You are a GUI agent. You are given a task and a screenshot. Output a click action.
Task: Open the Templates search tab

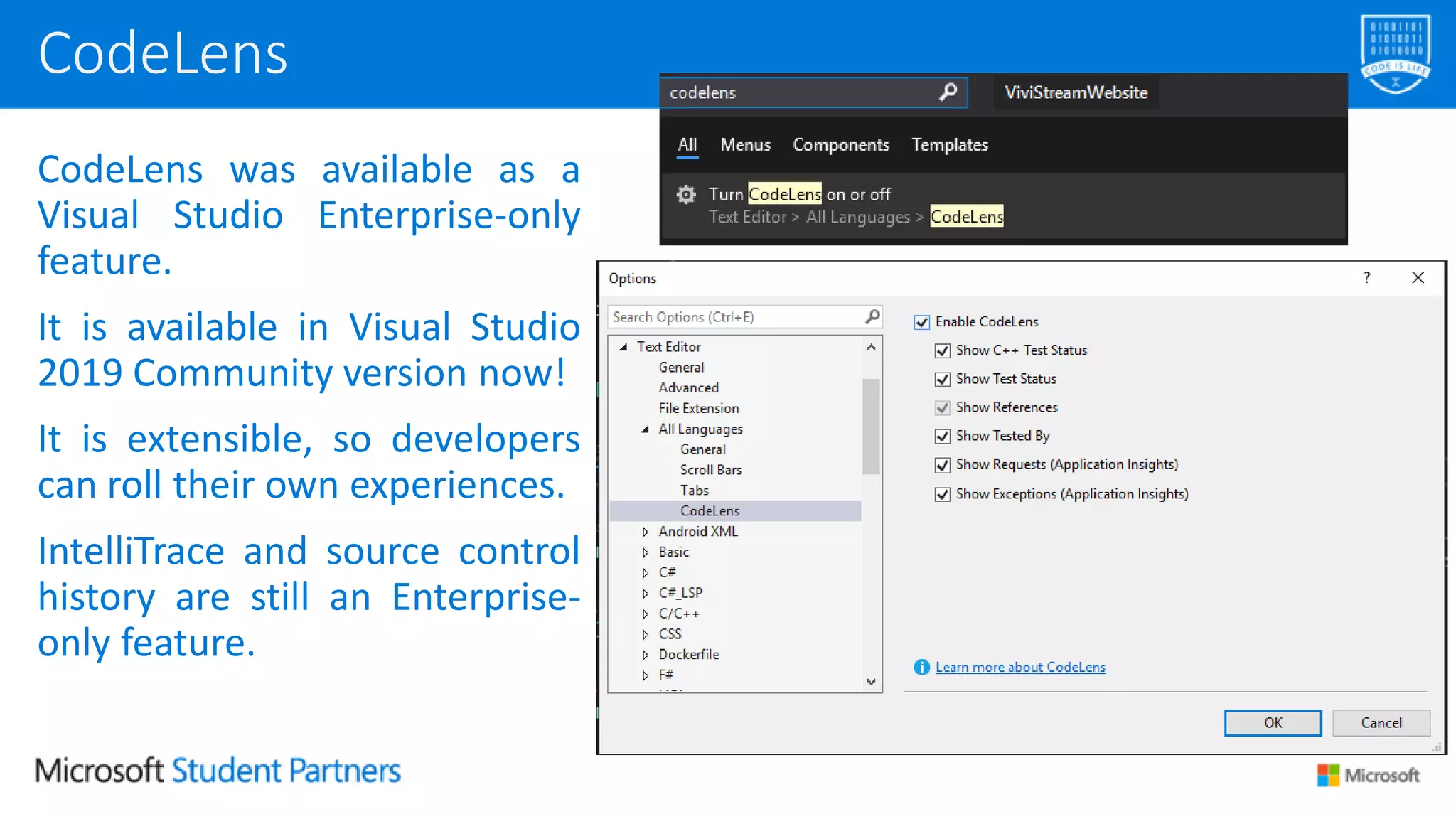click(x=950, y=145)
